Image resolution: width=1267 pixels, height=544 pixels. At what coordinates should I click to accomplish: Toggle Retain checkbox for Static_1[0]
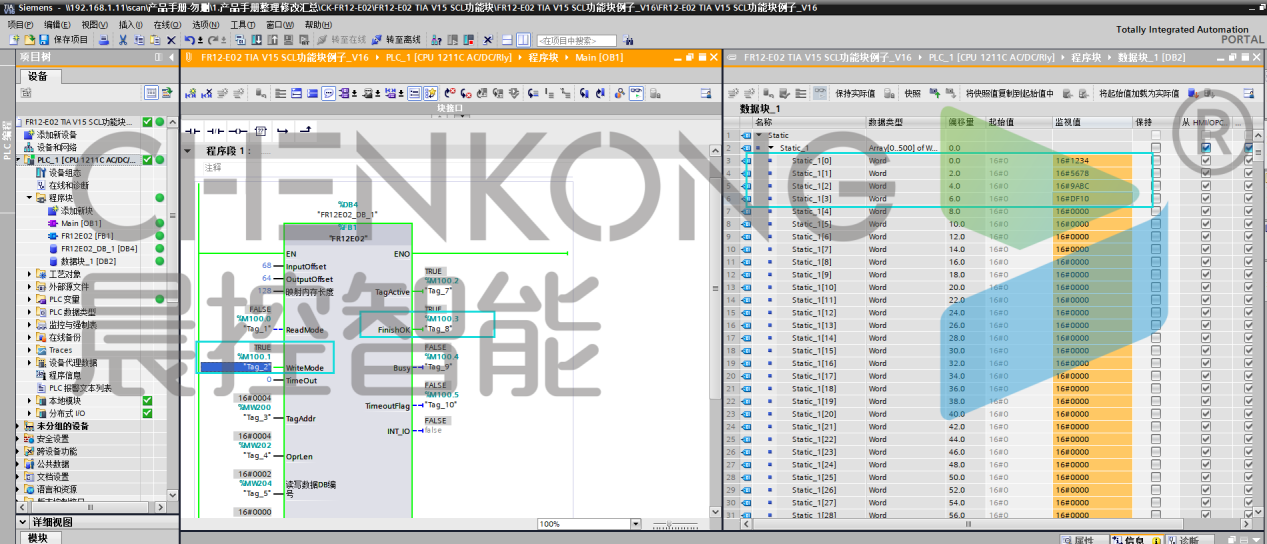(x=1156, y=160)
